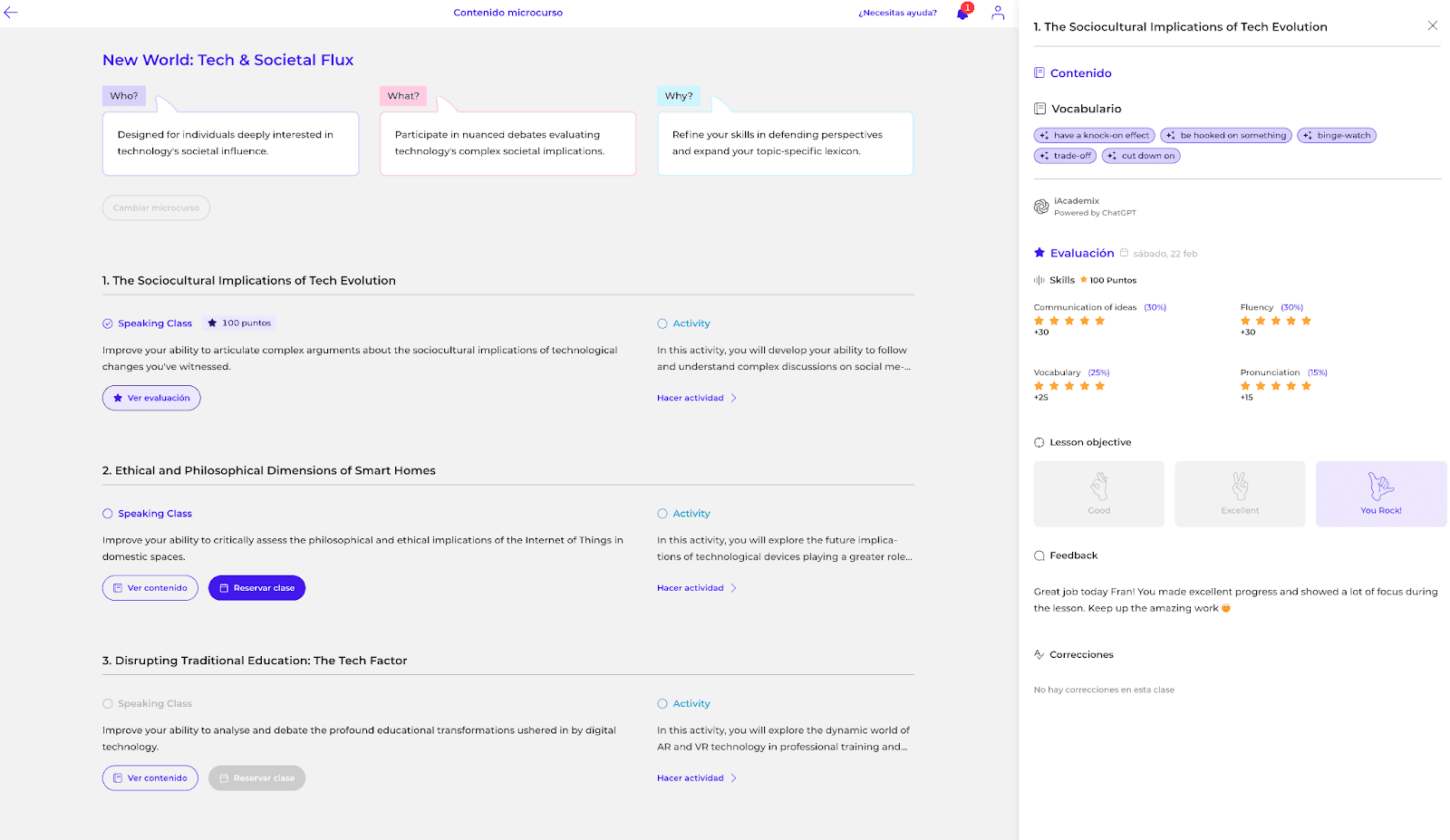Click the Contenido document icon
The image size is (1450, 840).
point(1039,72)
